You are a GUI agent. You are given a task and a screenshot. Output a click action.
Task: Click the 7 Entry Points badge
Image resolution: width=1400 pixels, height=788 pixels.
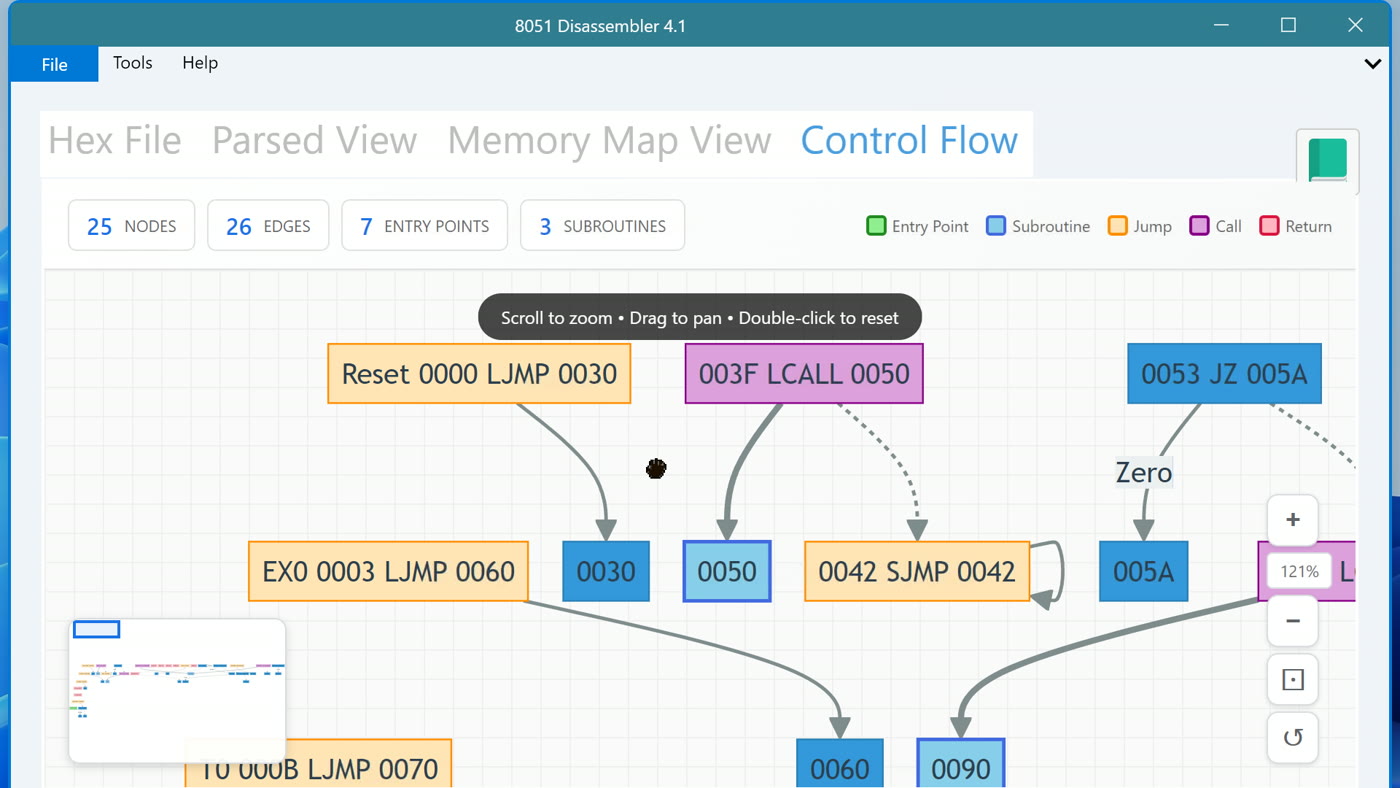pyautogui.click(x=424, y=226)
